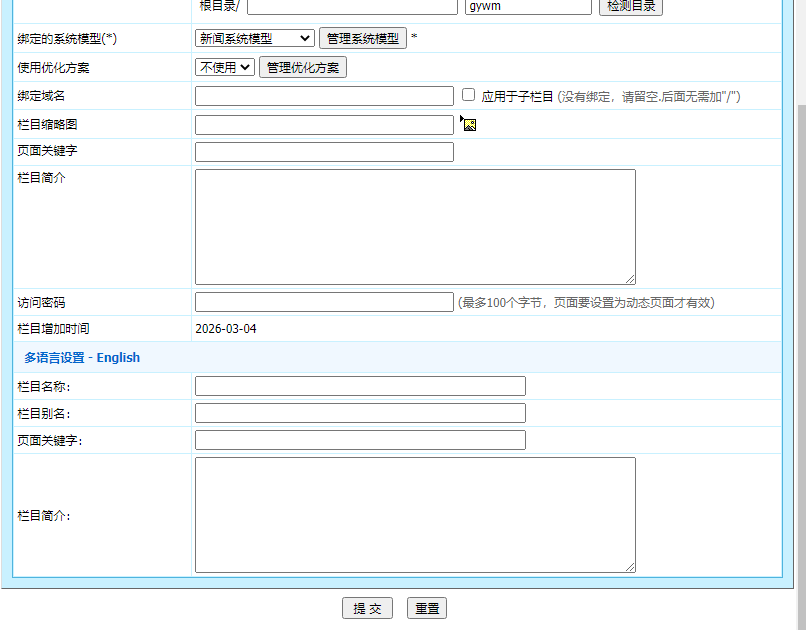806x630 pixels.
Task: Click inside the 栏目简介 text area
Action: coord(415,225)
